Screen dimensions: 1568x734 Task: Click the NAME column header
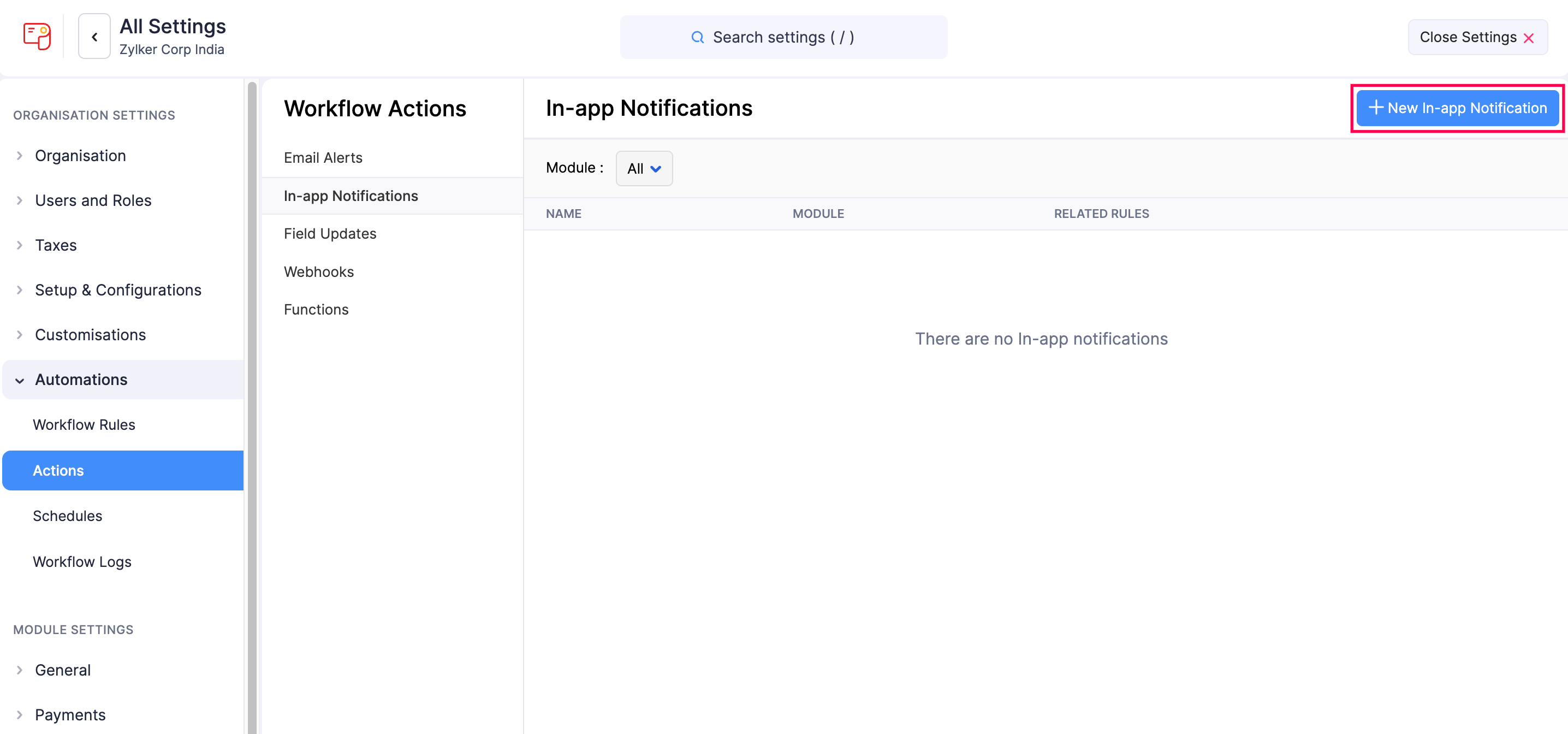tap(563, 214)
